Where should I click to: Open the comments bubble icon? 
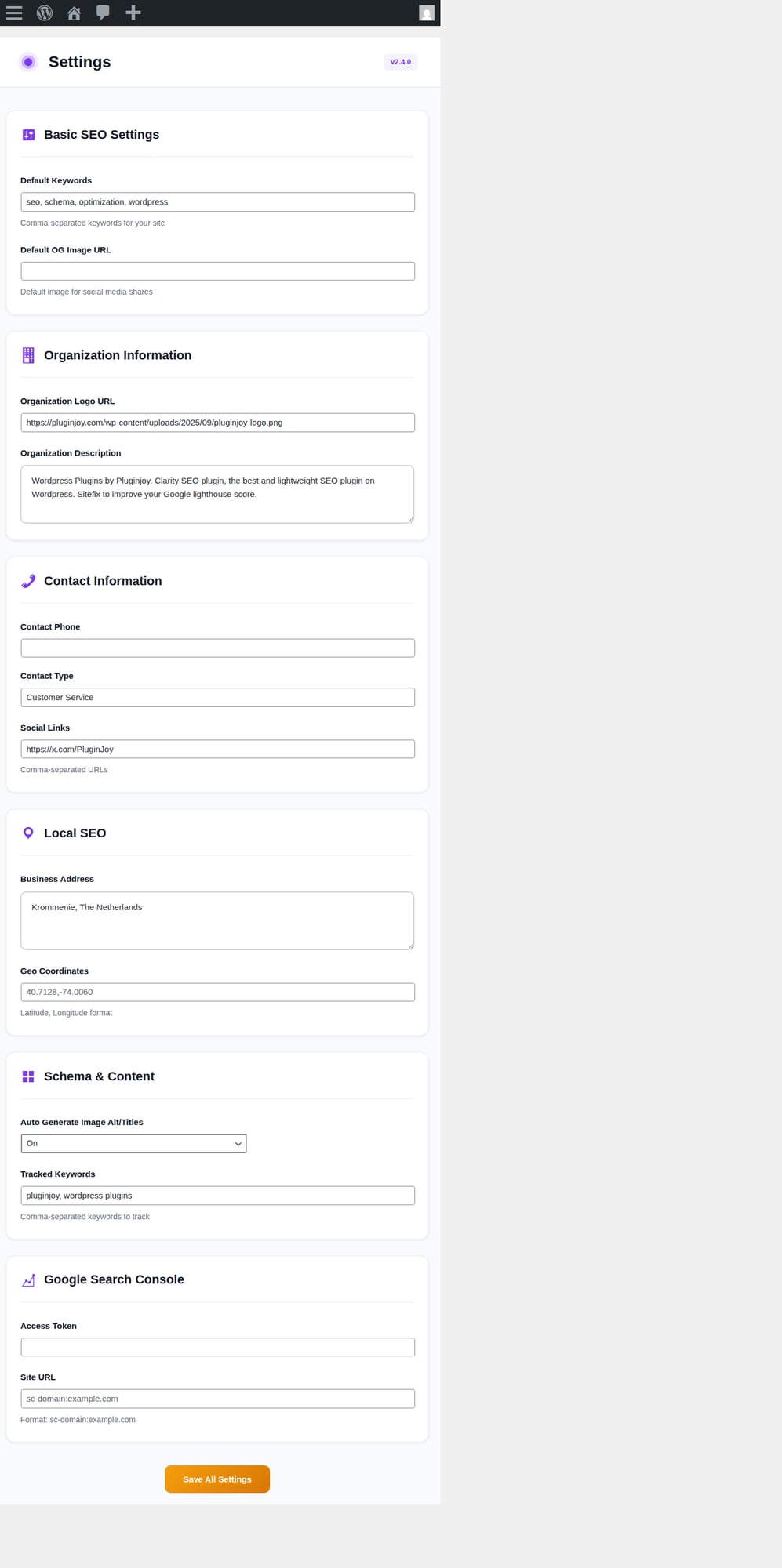(x=103, y=13)
